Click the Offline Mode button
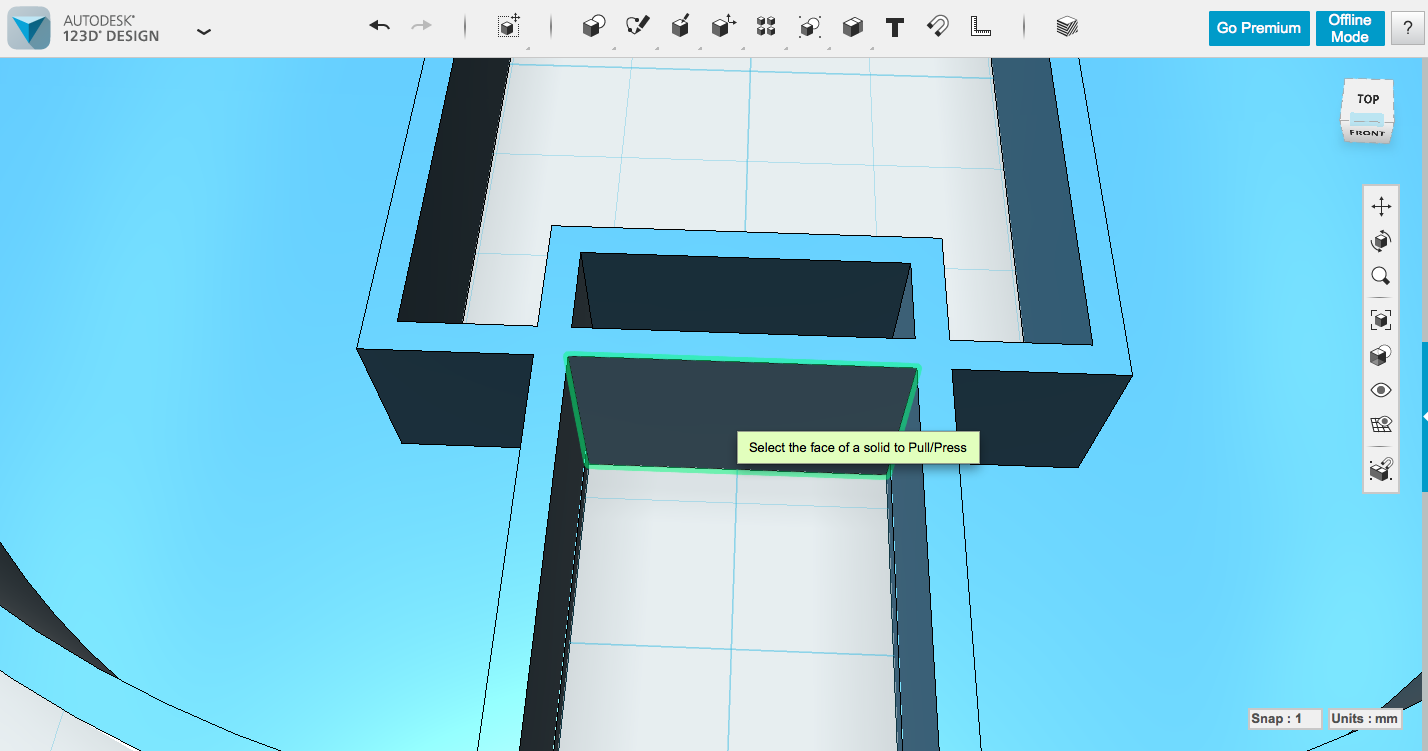1428x751 pixels. tap(1350, 28)
